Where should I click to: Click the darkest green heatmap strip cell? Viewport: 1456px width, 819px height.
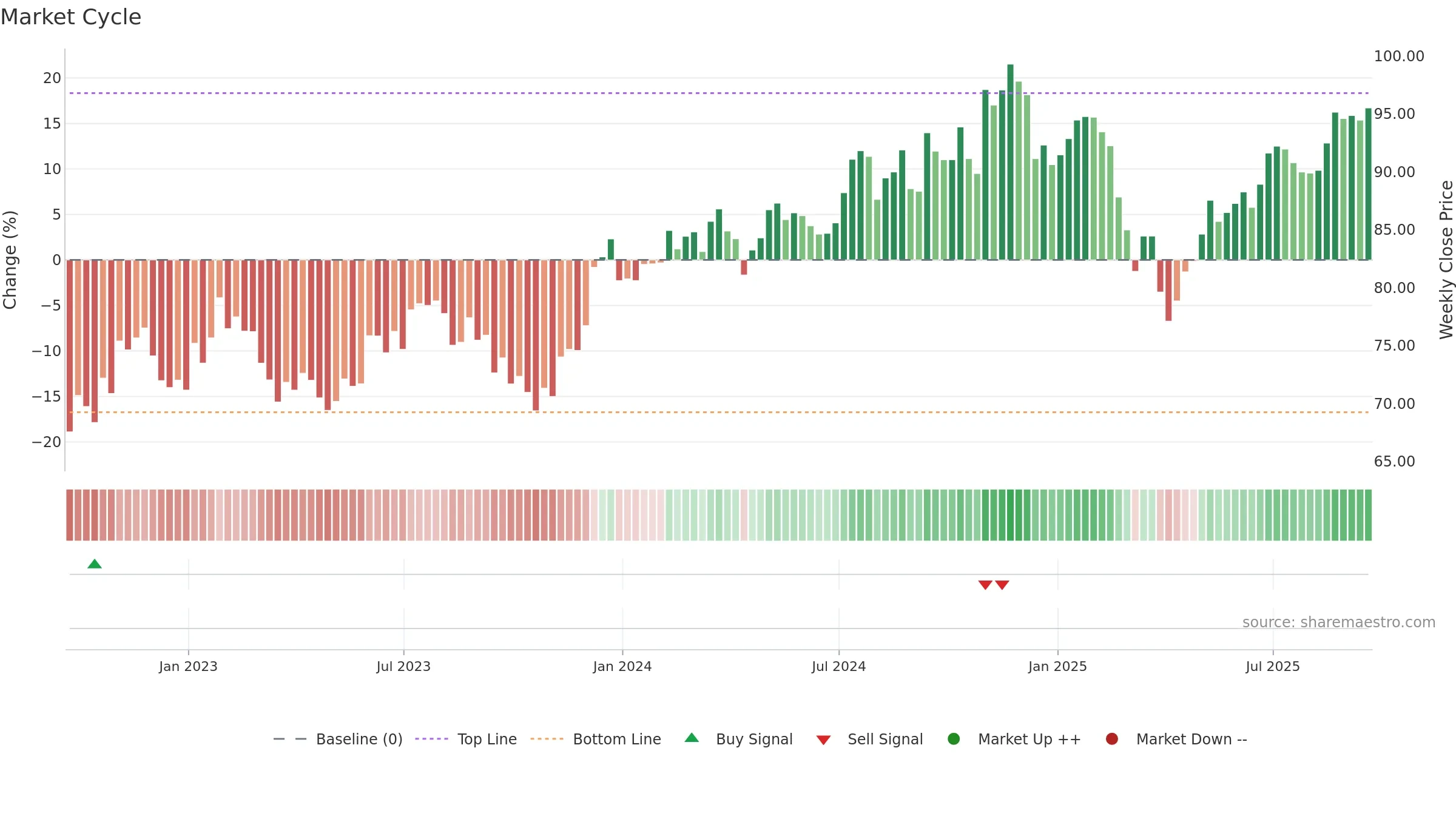1010,515
